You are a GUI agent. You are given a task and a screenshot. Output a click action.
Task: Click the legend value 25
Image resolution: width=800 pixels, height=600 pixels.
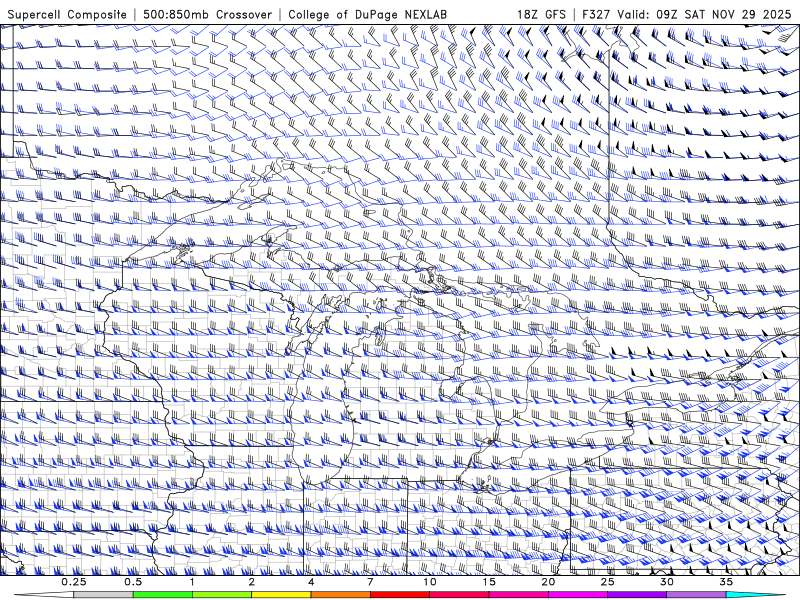click(607, 582)
